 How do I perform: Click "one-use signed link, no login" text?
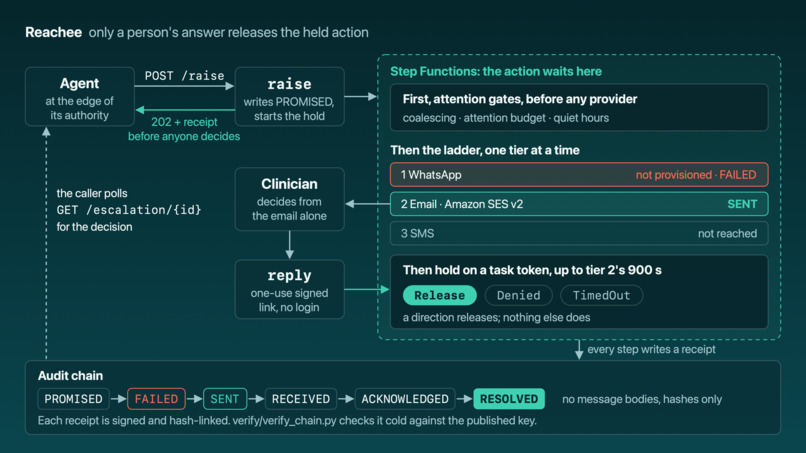coord(289,300)
